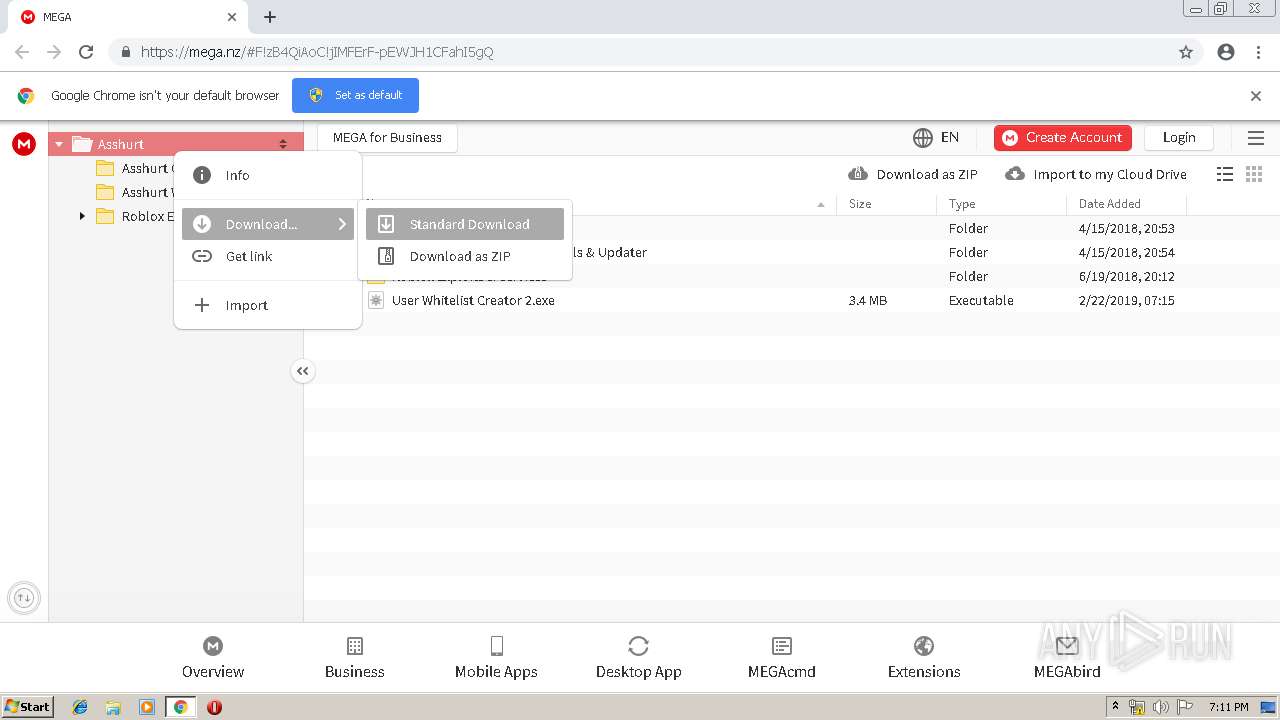
Task: Select the 3.4 MB size cell
Action: tap(868, 300)
